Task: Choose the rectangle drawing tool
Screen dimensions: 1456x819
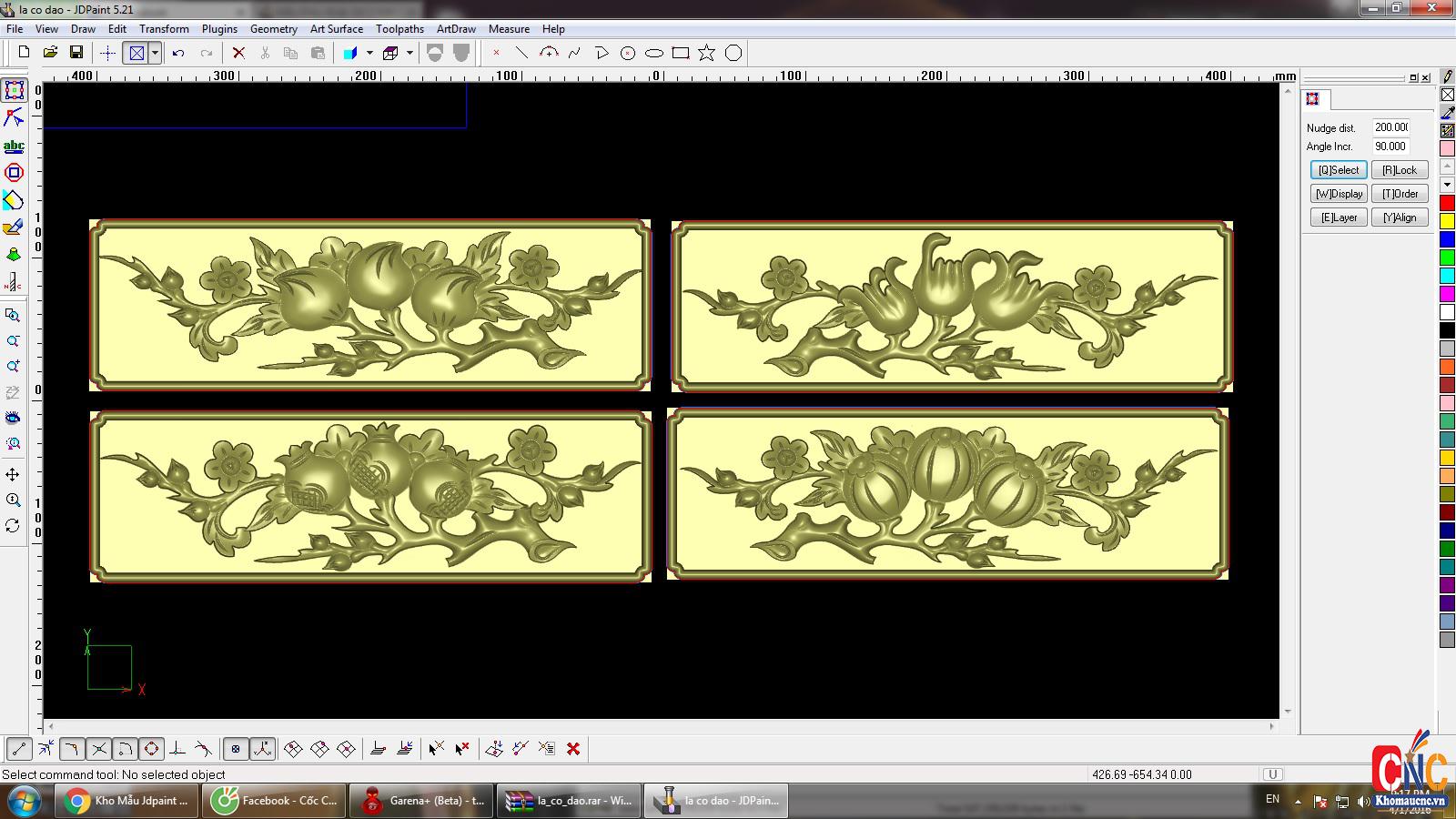Action: [680, 53]
